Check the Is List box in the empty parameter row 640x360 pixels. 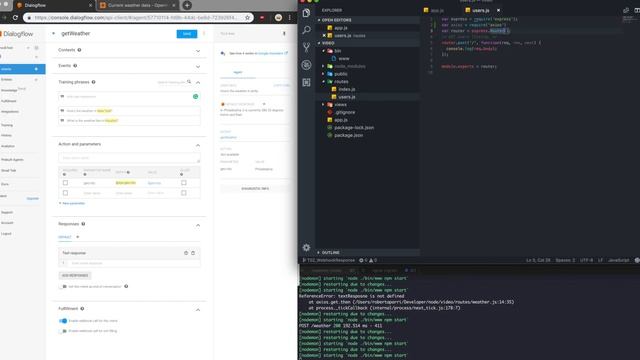coord(184,193)
